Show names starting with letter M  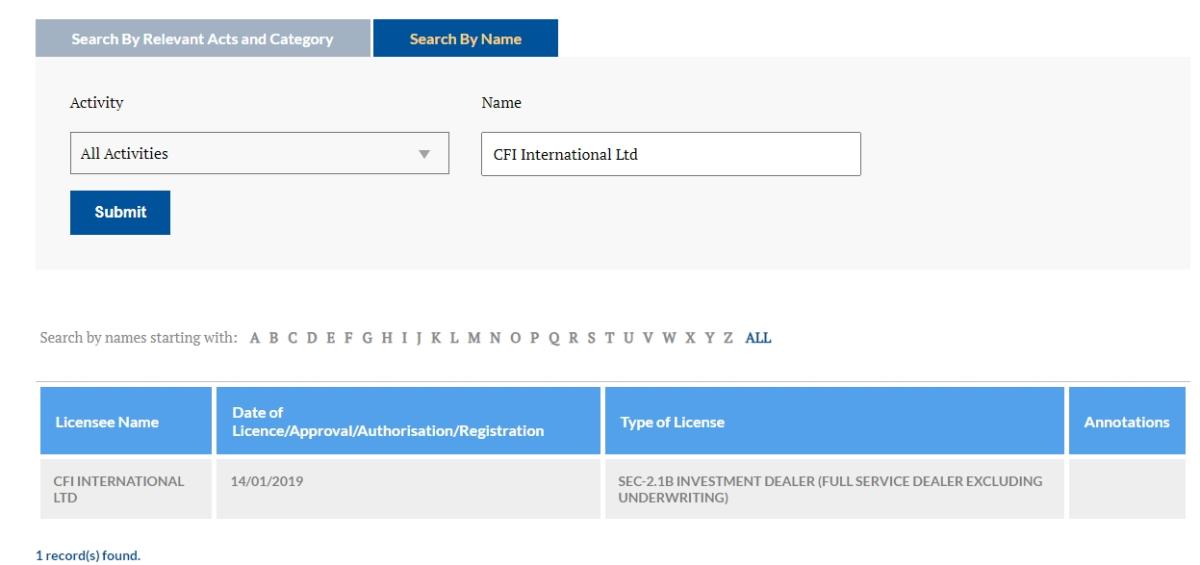click(x=472, y=338)
